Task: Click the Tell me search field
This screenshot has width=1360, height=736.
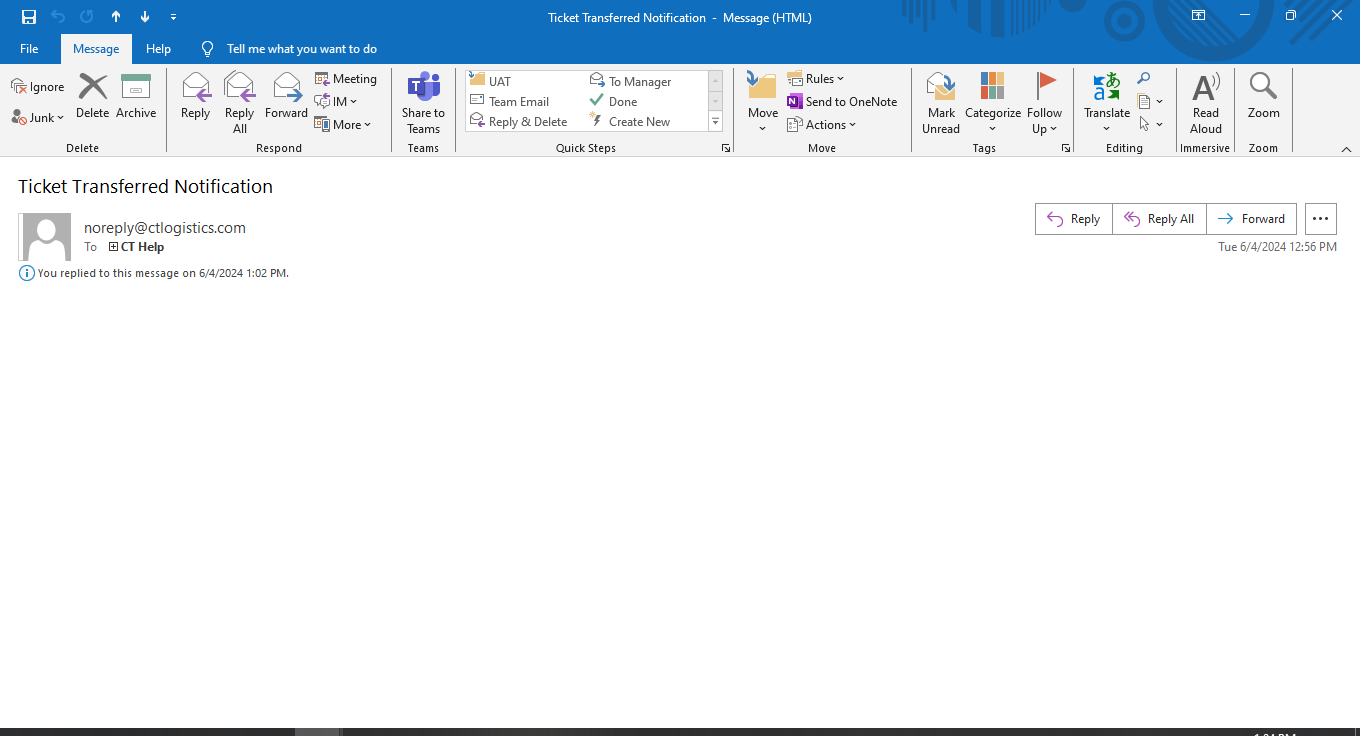Action: point(301,49)
